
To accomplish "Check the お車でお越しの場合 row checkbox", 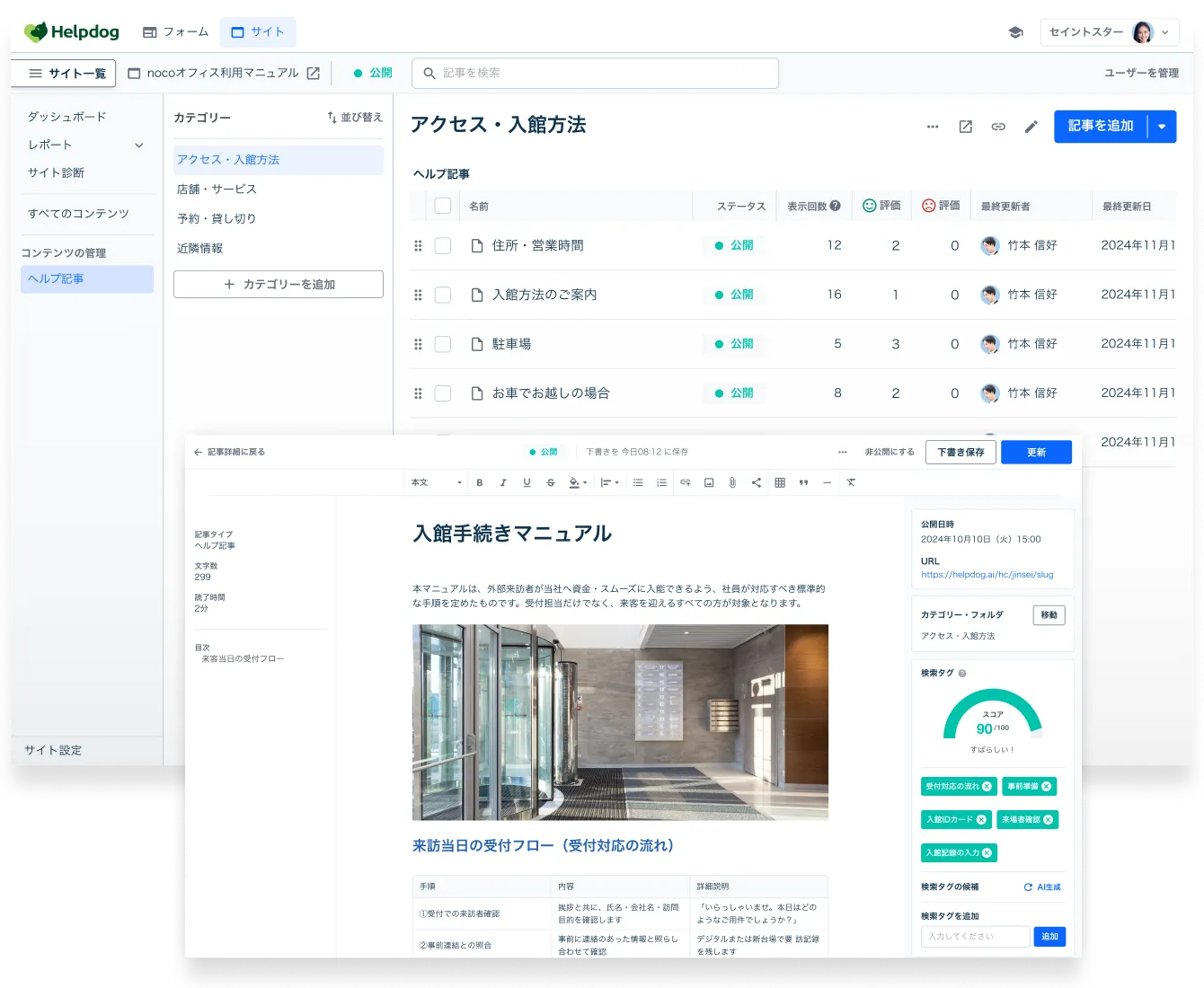I will click(x=443, y=393).
